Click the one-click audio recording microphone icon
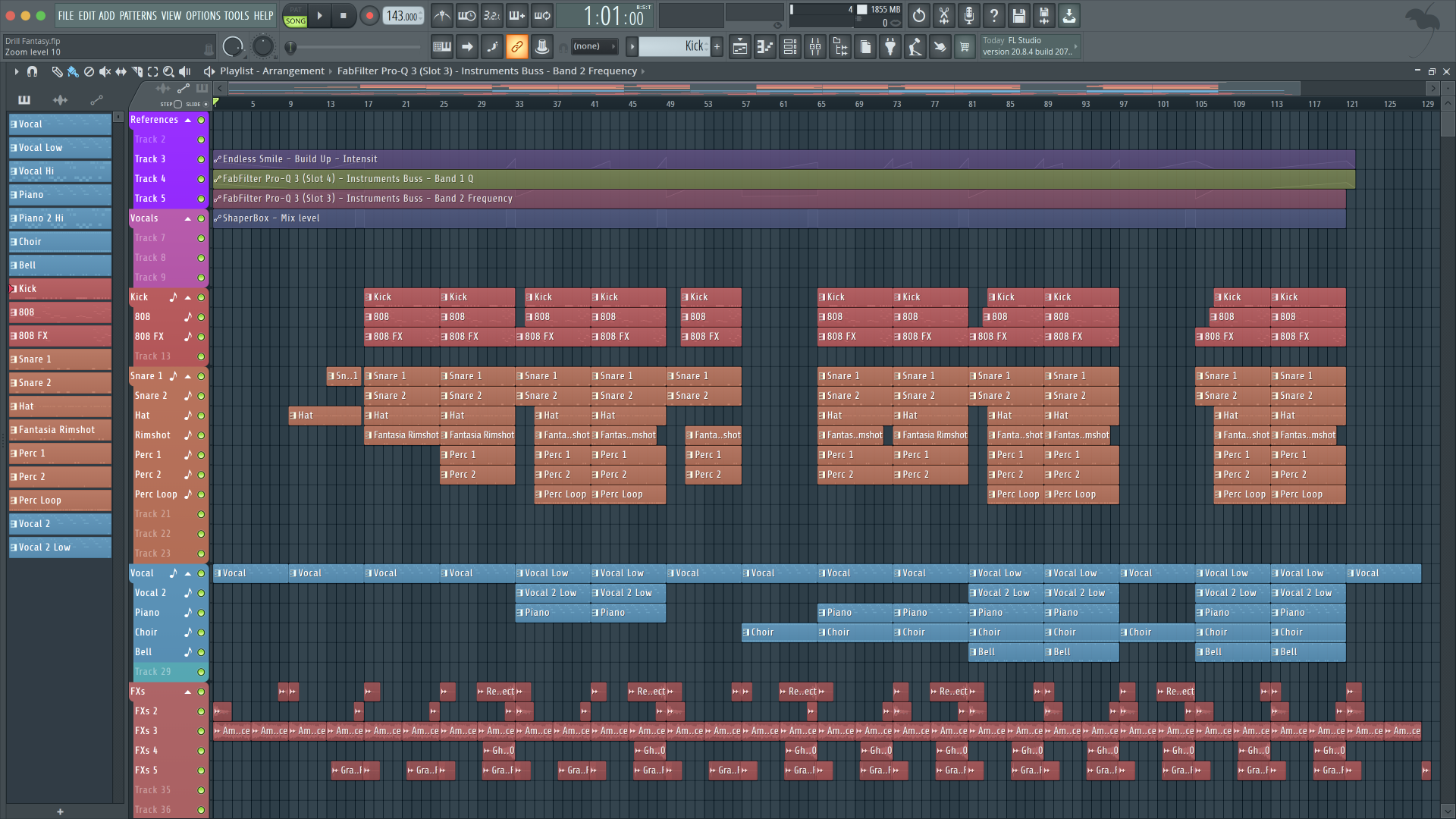 969,15
